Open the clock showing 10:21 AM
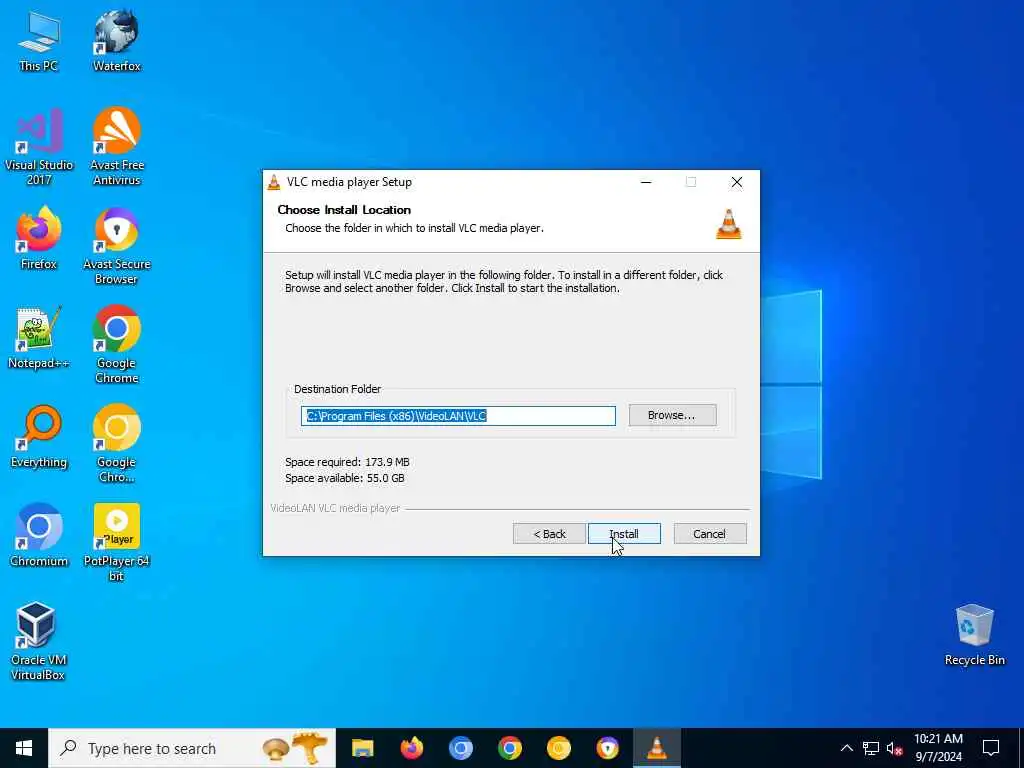The image size is (1024, 768). click(938, 748)
